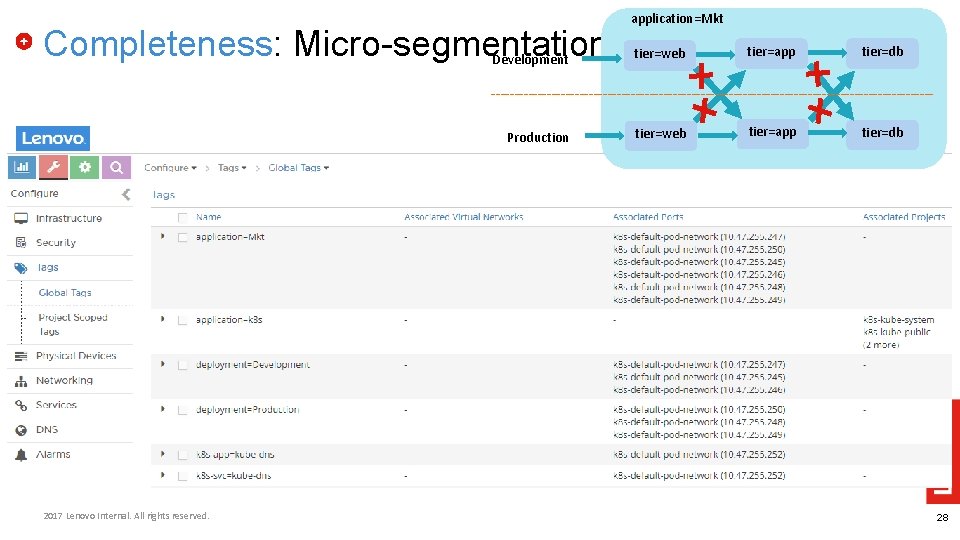Screen dimensions: 960x540
Task: Sort by Associated Ports column header
Action: pos(648,217)
